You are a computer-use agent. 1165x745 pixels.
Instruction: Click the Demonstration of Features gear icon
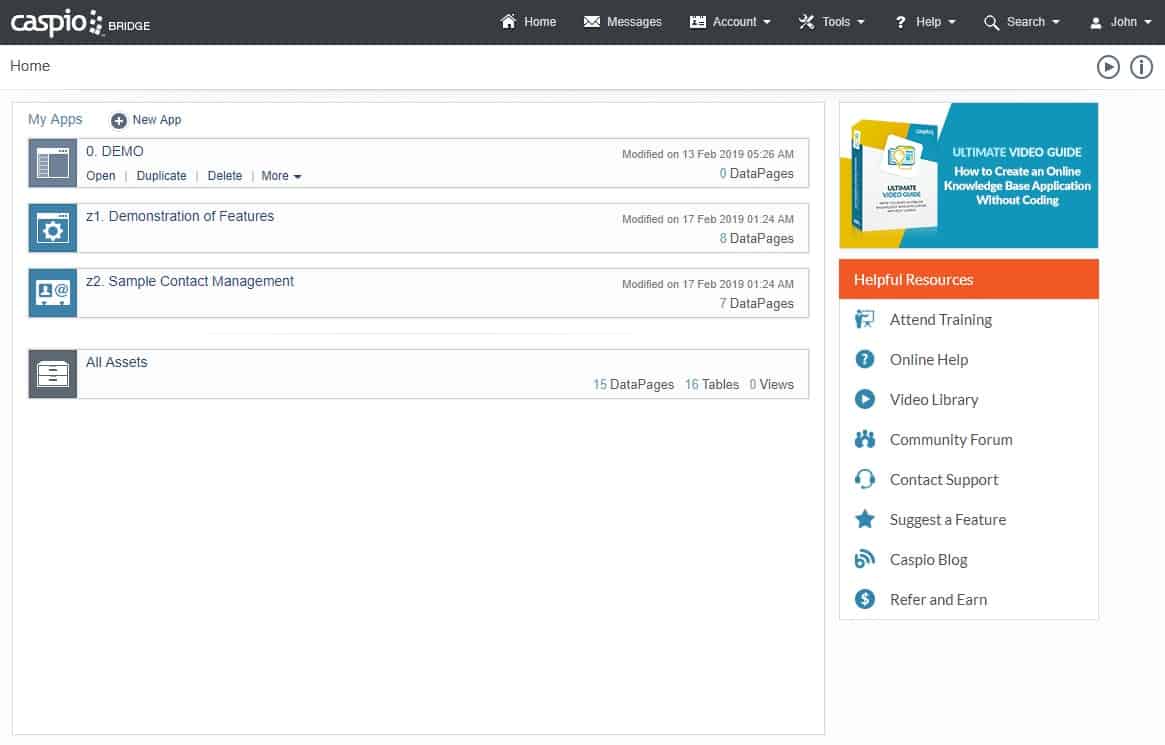[52, 229]
